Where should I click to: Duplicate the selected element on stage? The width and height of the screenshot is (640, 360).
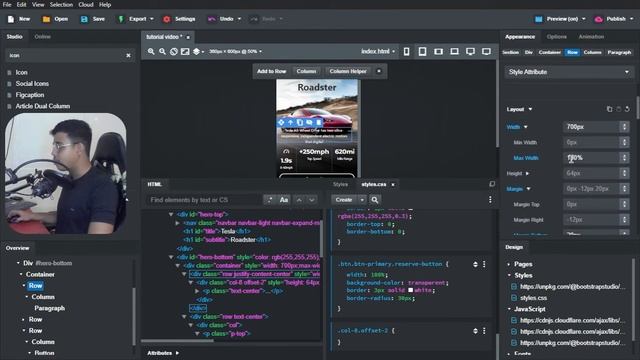pos(300,122)
